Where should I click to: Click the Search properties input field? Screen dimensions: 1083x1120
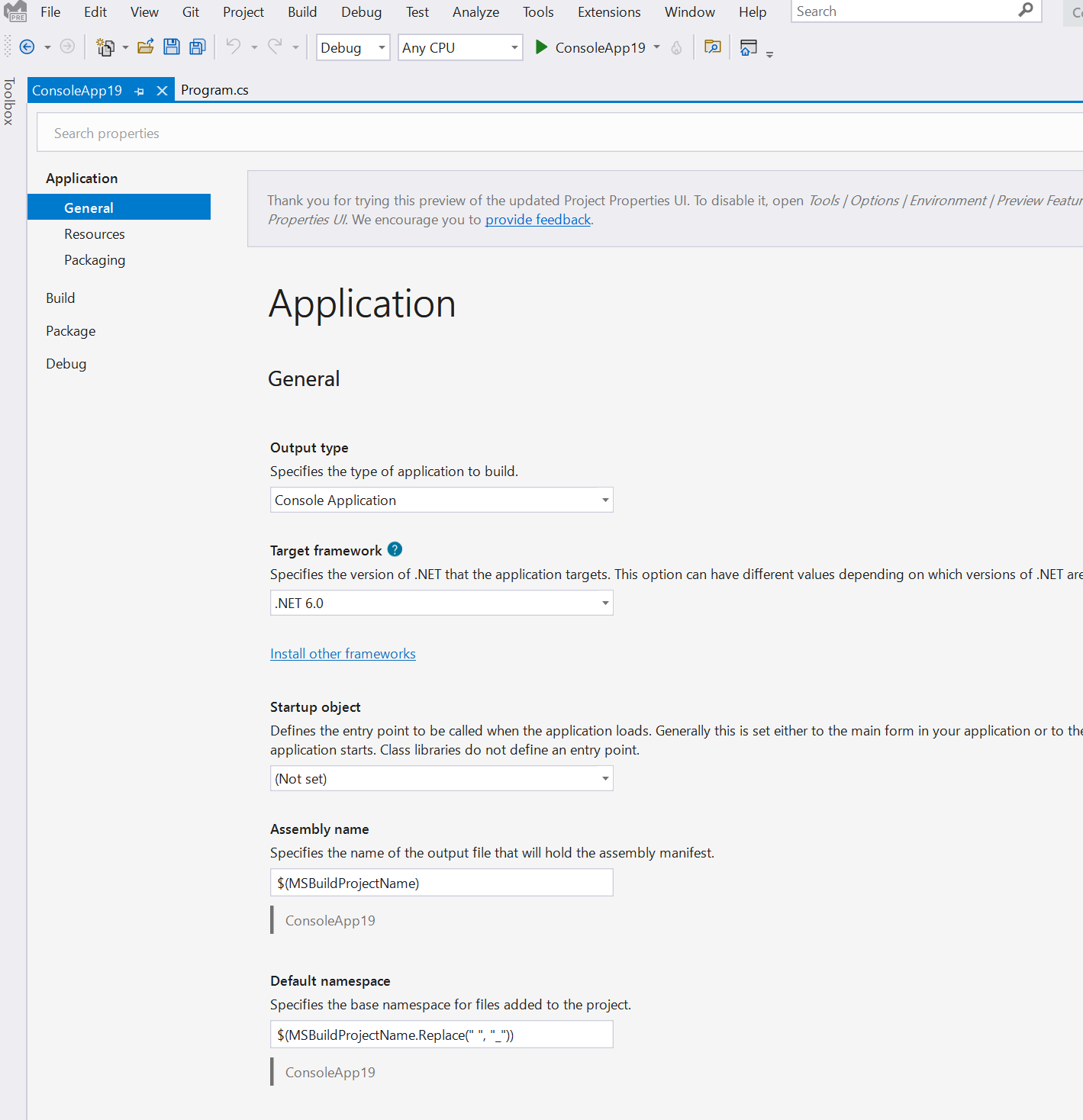534,134
